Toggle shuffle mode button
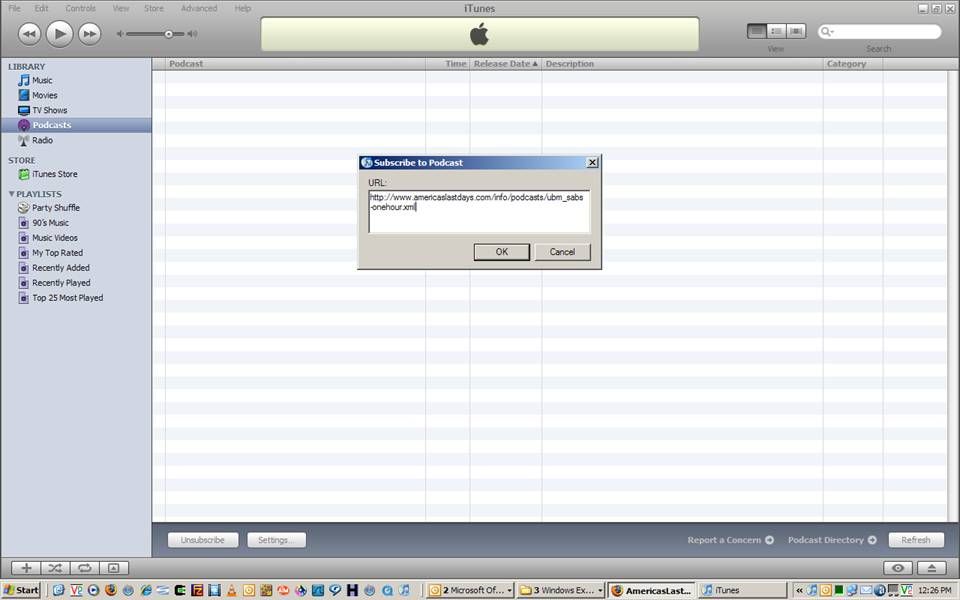The image size is (960, 600). (x=55, y=568)
